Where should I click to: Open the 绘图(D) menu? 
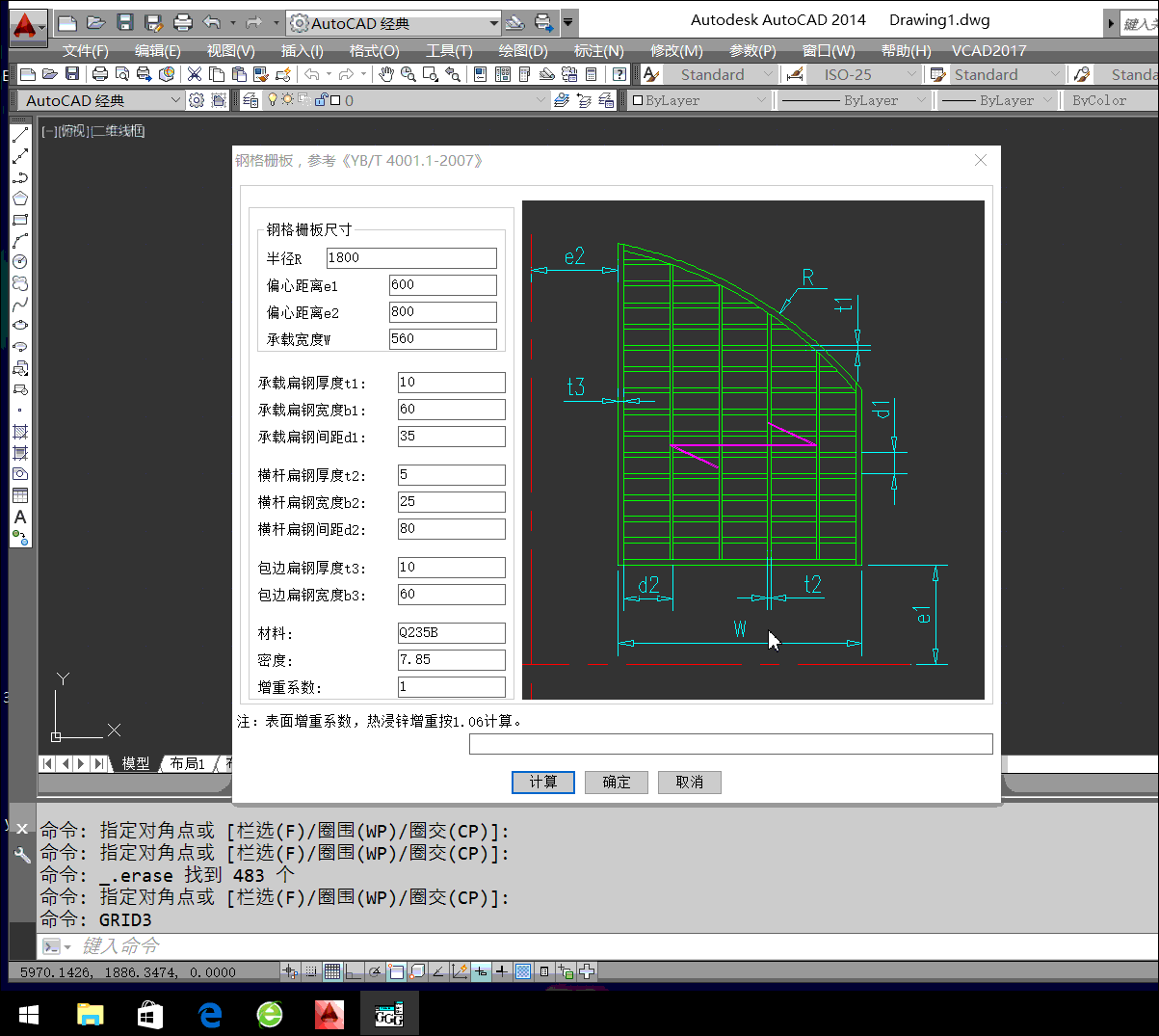coord(522,50)
